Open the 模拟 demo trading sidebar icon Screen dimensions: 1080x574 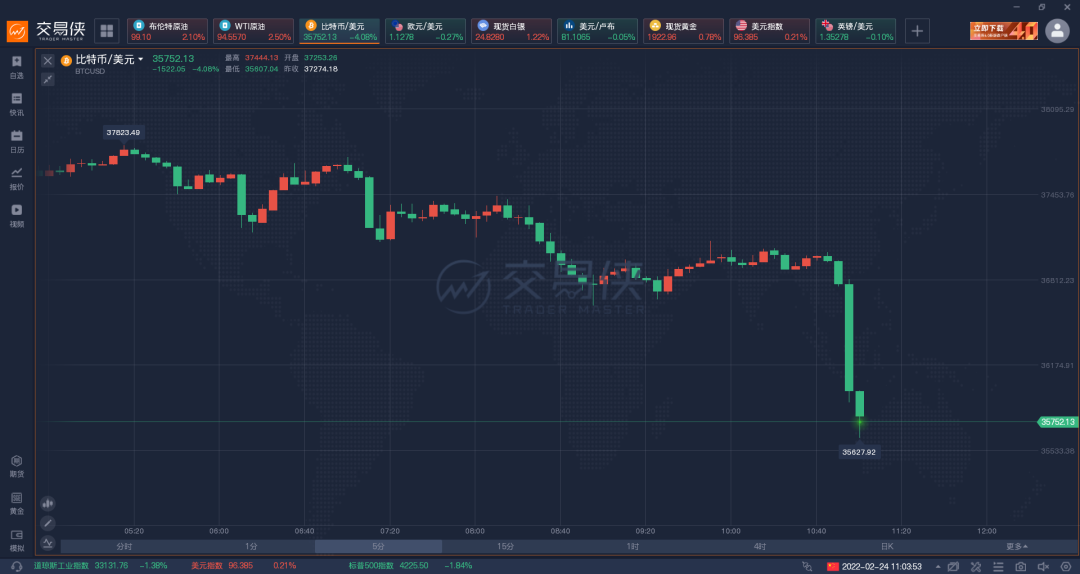17,541
